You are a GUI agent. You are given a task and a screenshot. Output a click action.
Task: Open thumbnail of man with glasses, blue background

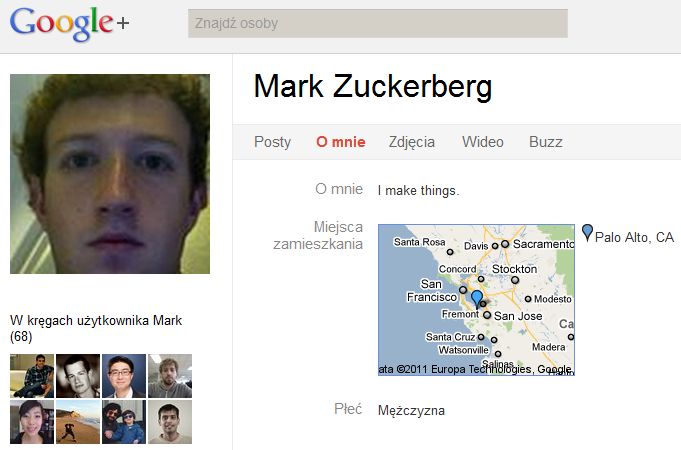(124, 376)
